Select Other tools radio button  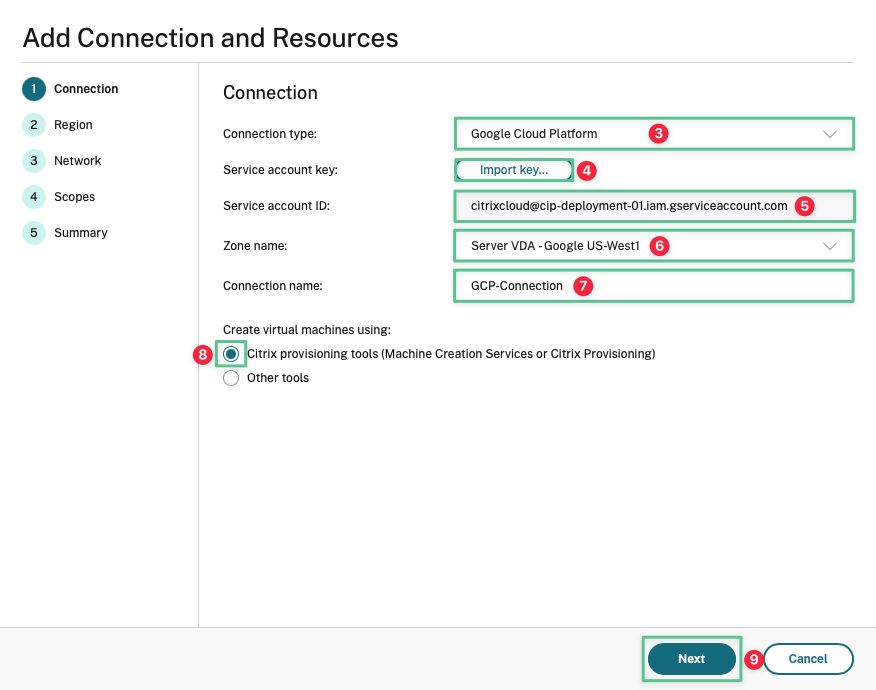pos(231,378)
